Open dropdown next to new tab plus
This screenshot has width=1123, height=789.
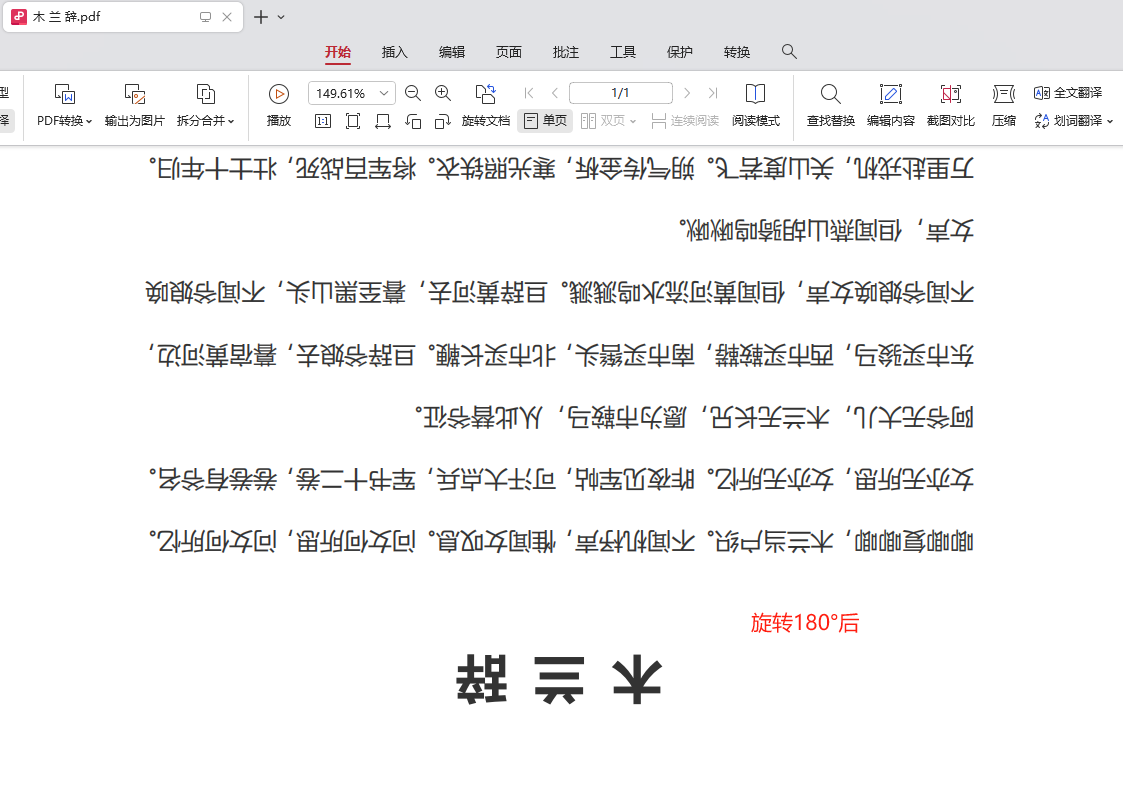pyautogui.click(x=281, y=17)
